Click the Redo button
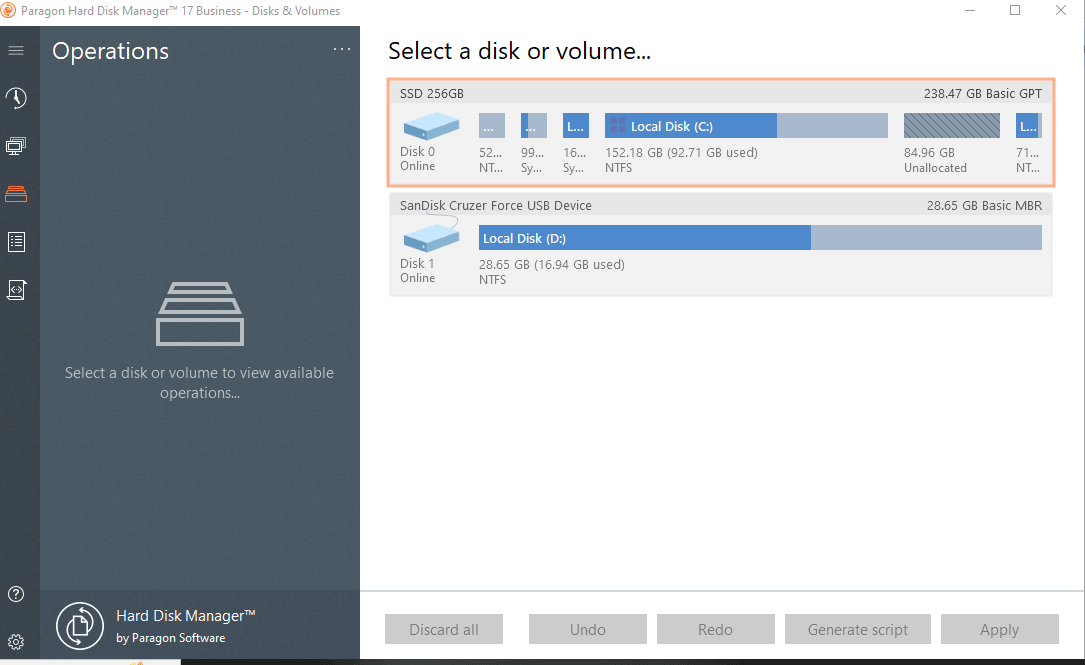The height and width of the screenshot is (665, 1085). (x=715, y=629)
